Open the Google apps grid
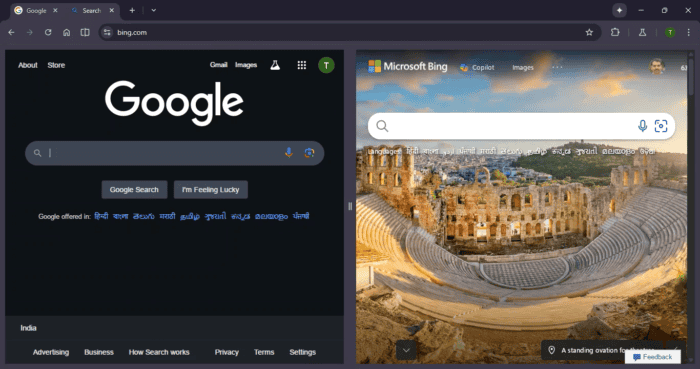Screen dimensions: 700x369 pyautogui.click(x=302, y=65)
